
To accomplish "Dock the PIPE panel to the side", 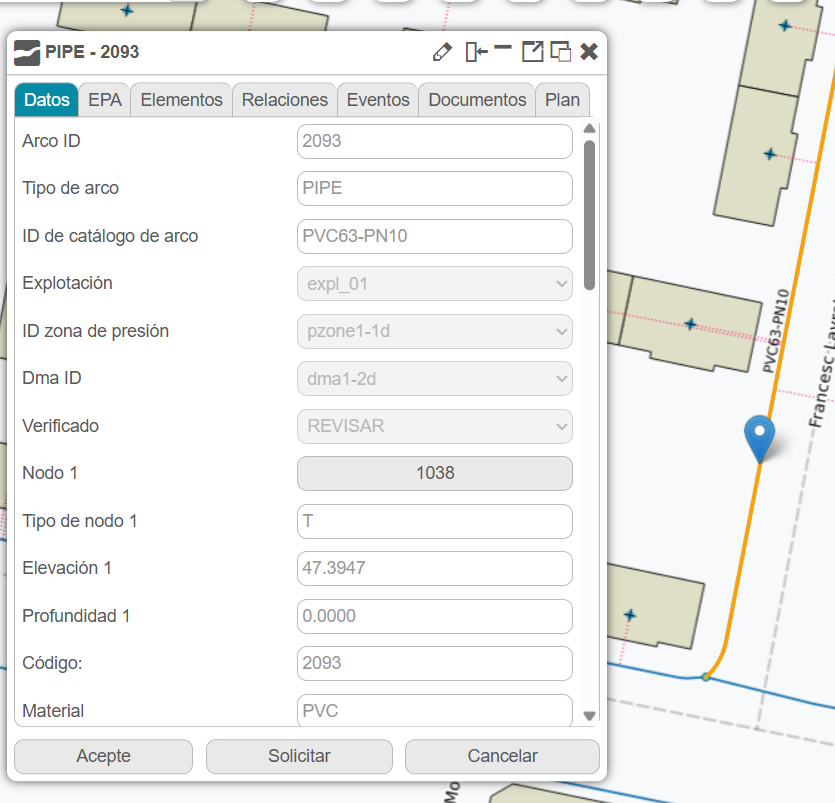I will click(476, 52).
